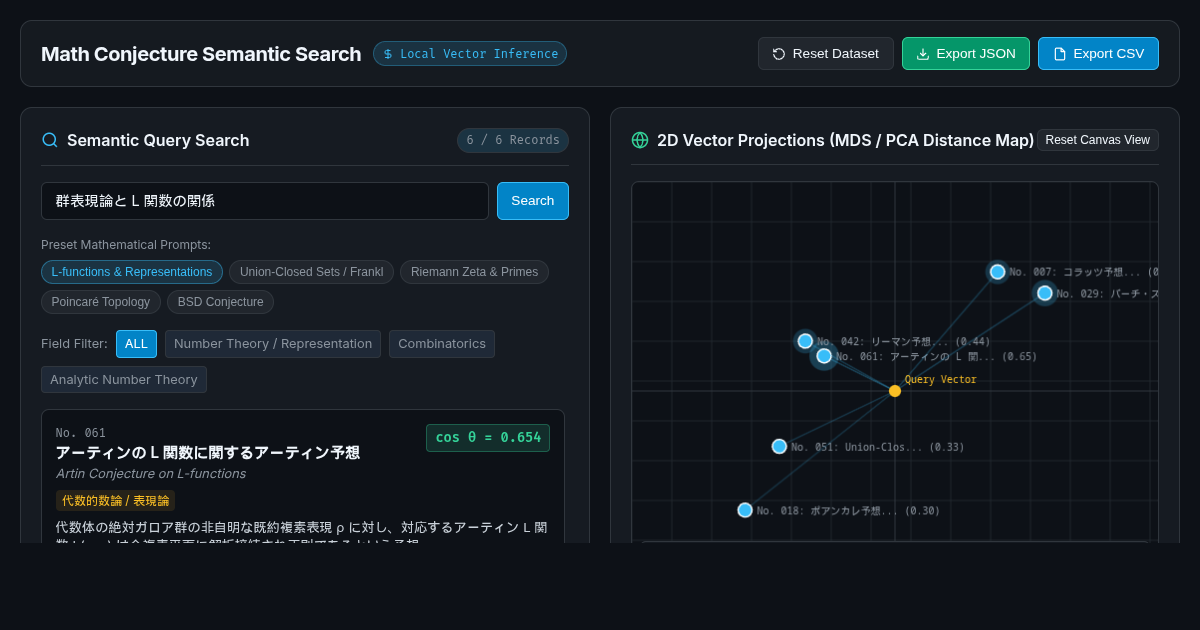Select map node No. 018 ポアンカレ予想
Screen dimensions: 1200x630
pyautogui.click(x=745, y=510)
